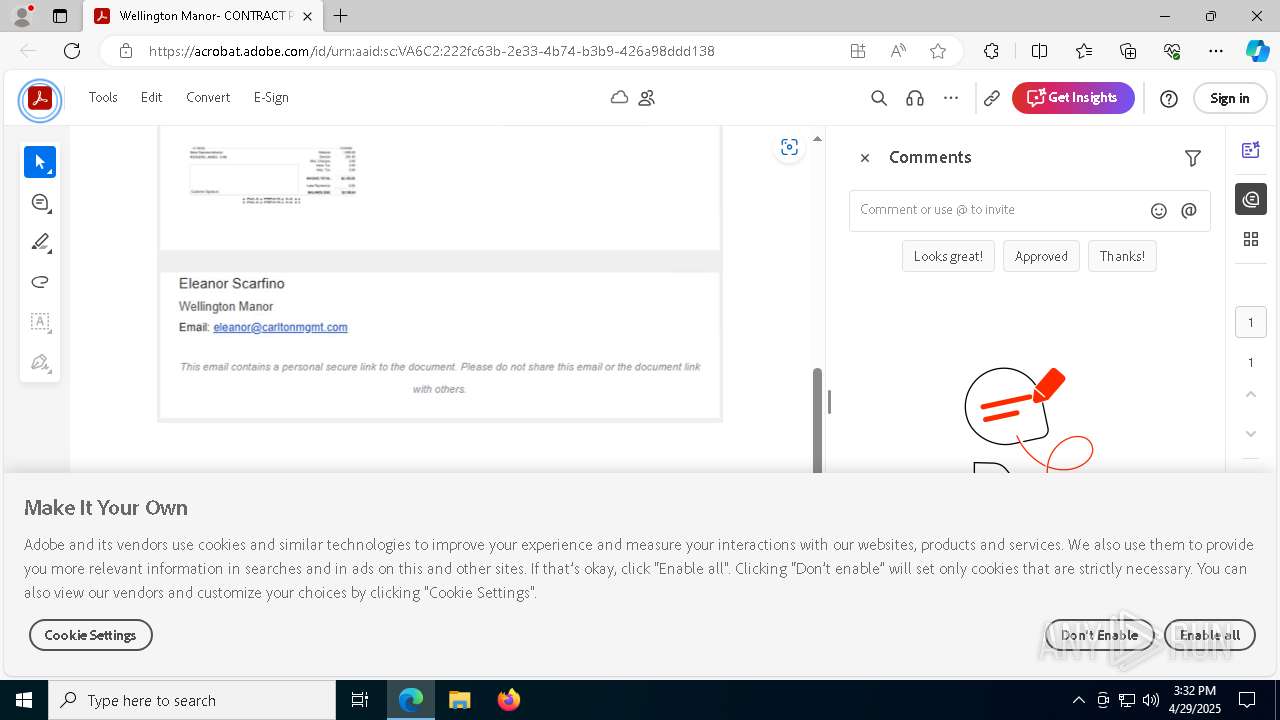Open the fill and sign pen tool

pos(40,362)
